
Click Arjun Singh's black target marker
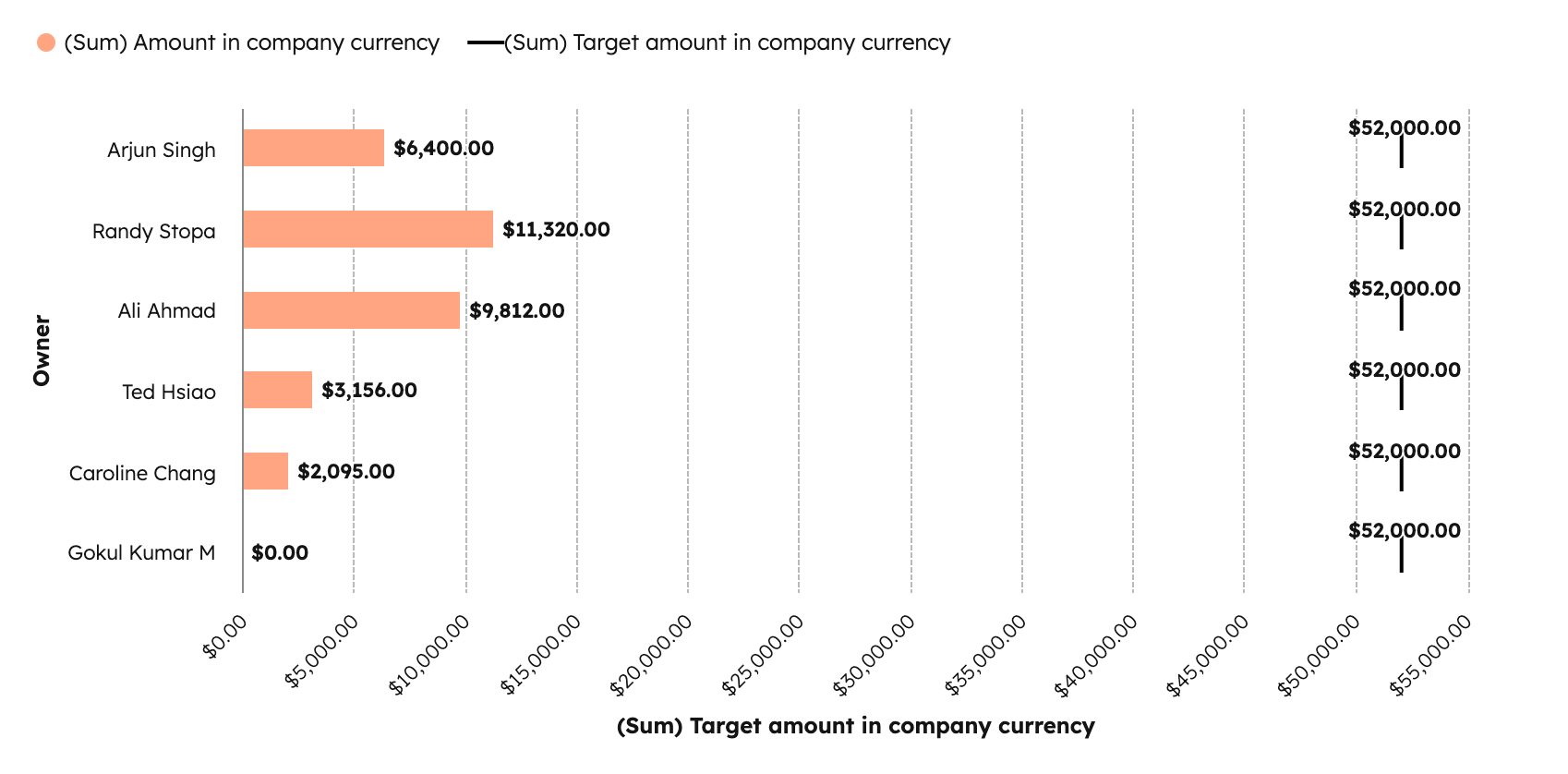coord(1401,151)
